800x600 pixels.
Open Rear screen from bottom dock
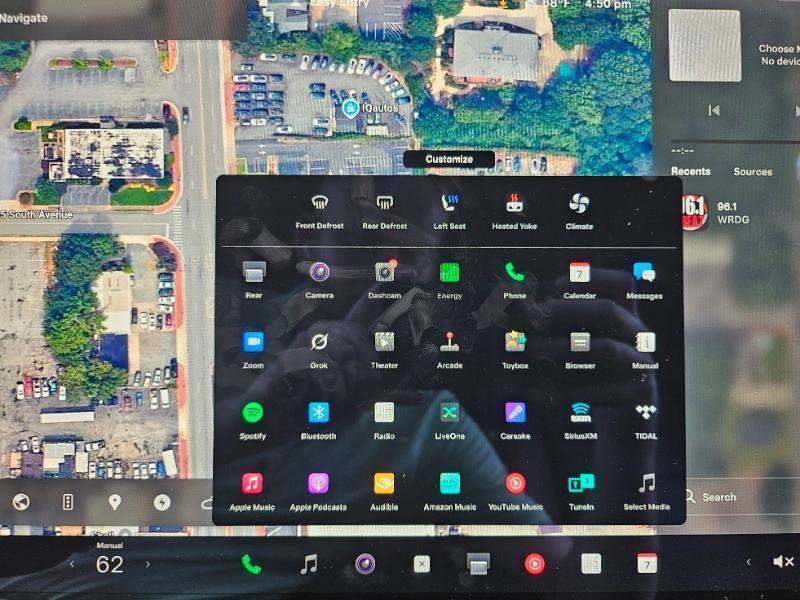tap(478, 564)
